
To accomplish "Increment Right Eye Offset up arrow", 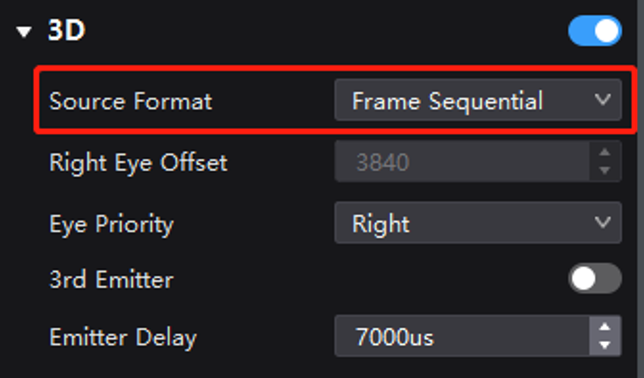I will [605, 152].
